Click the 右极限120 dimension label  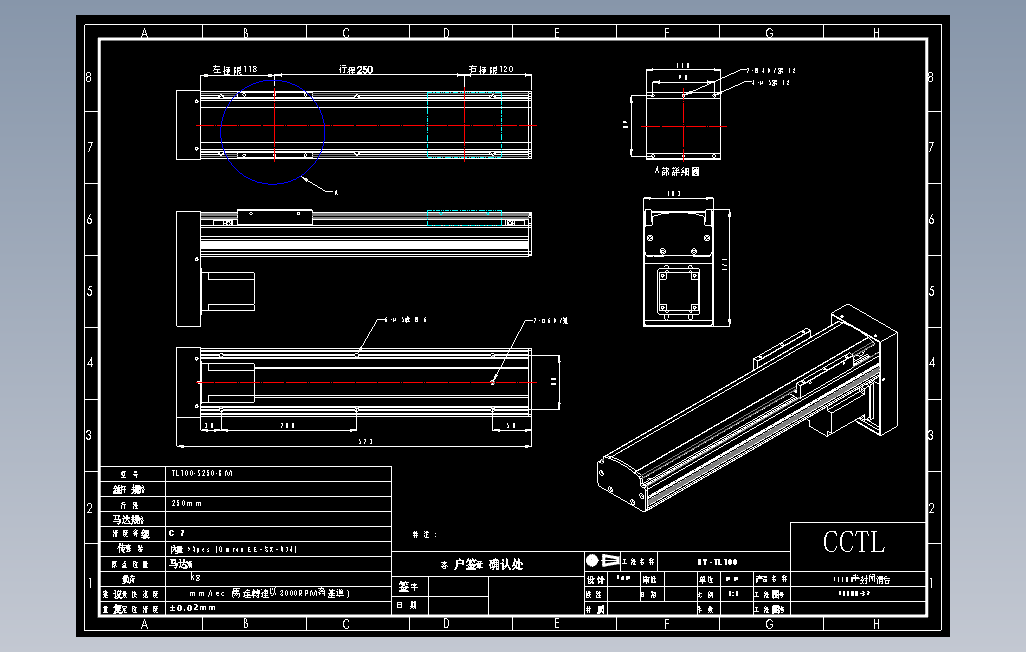pyautogui.click(x=491, y=69)
